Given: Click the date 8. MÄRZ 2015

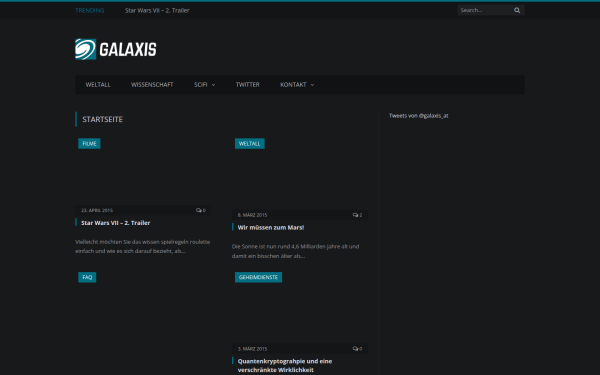Looking at the screenshot, I should coord(252,215).
